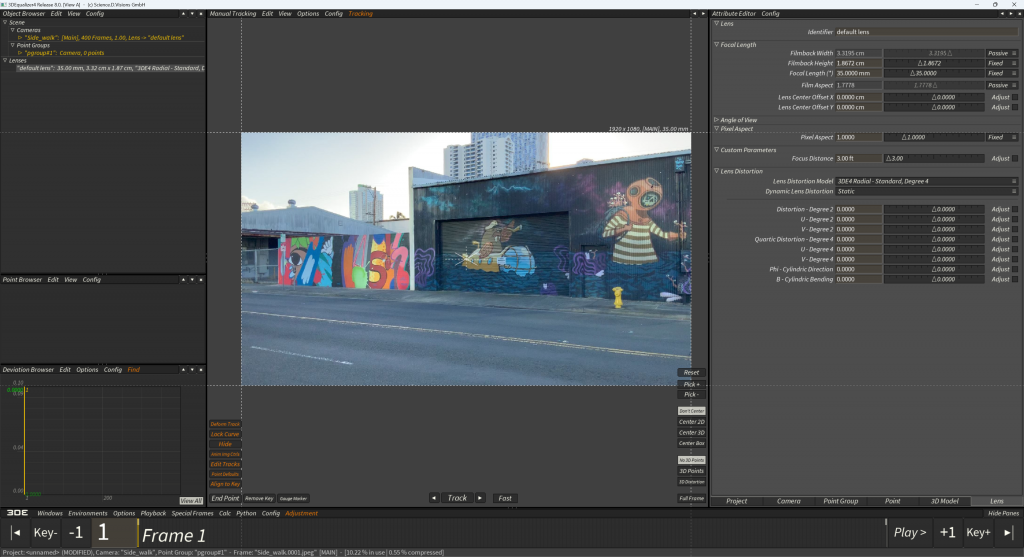Enable Adjust checkbox for Quartic Distortion - Degree 4
1024x557 pixels.
pyautogui.click(x=1014, y=239)
